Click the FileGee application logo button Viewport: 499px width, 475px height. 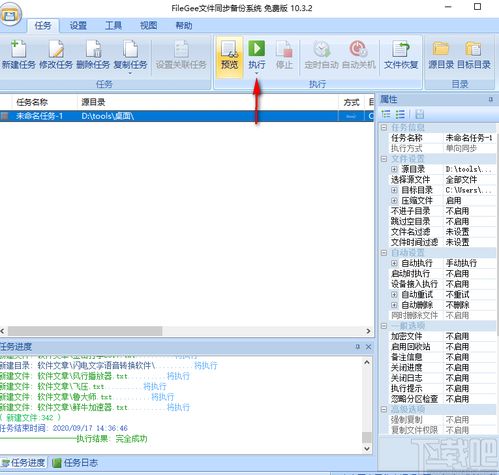pos(10,14)
